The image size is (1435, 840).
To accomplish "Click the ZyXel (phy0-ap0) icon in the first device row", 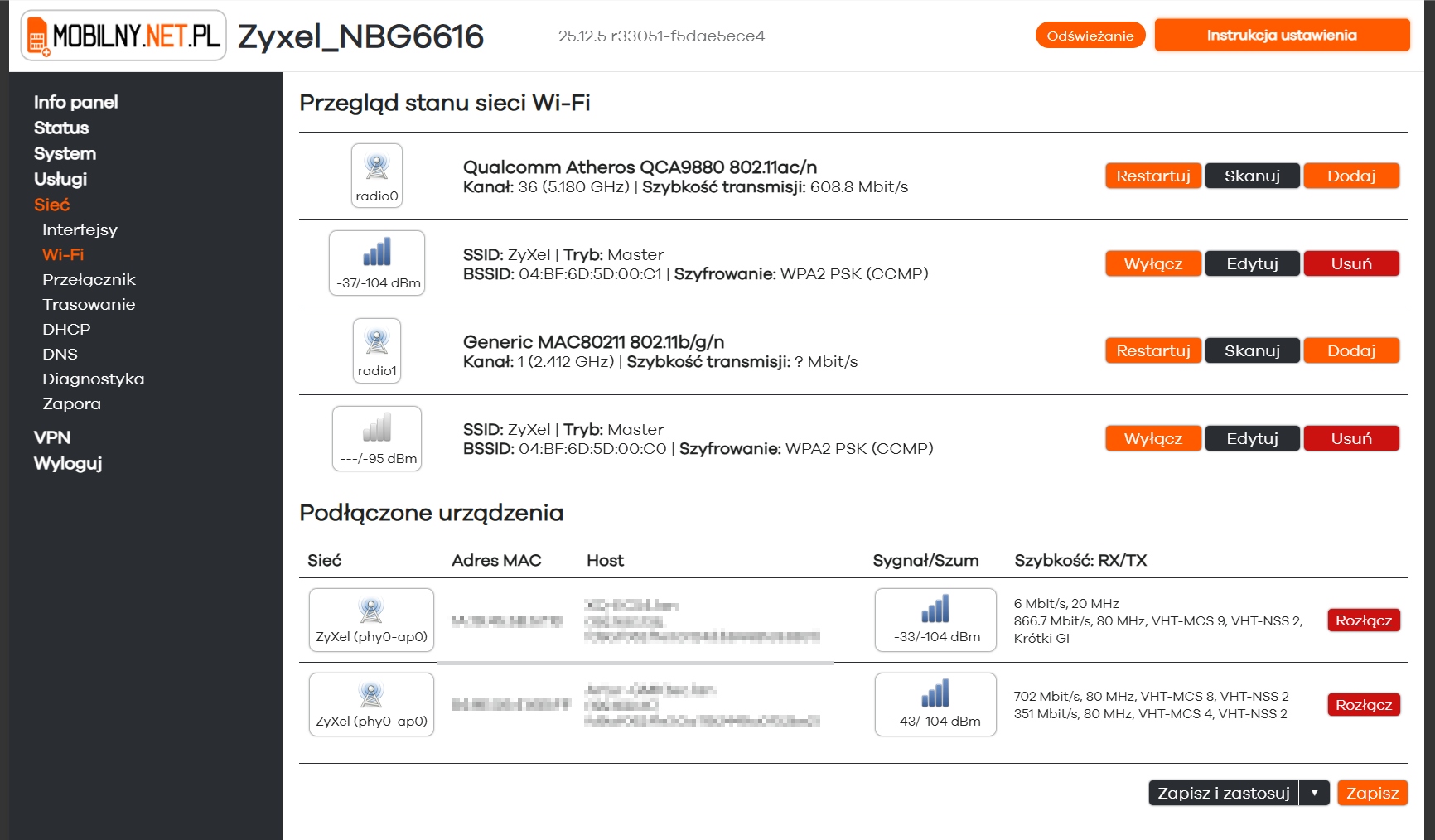I will pyautogui.click(x=371, y=620).
